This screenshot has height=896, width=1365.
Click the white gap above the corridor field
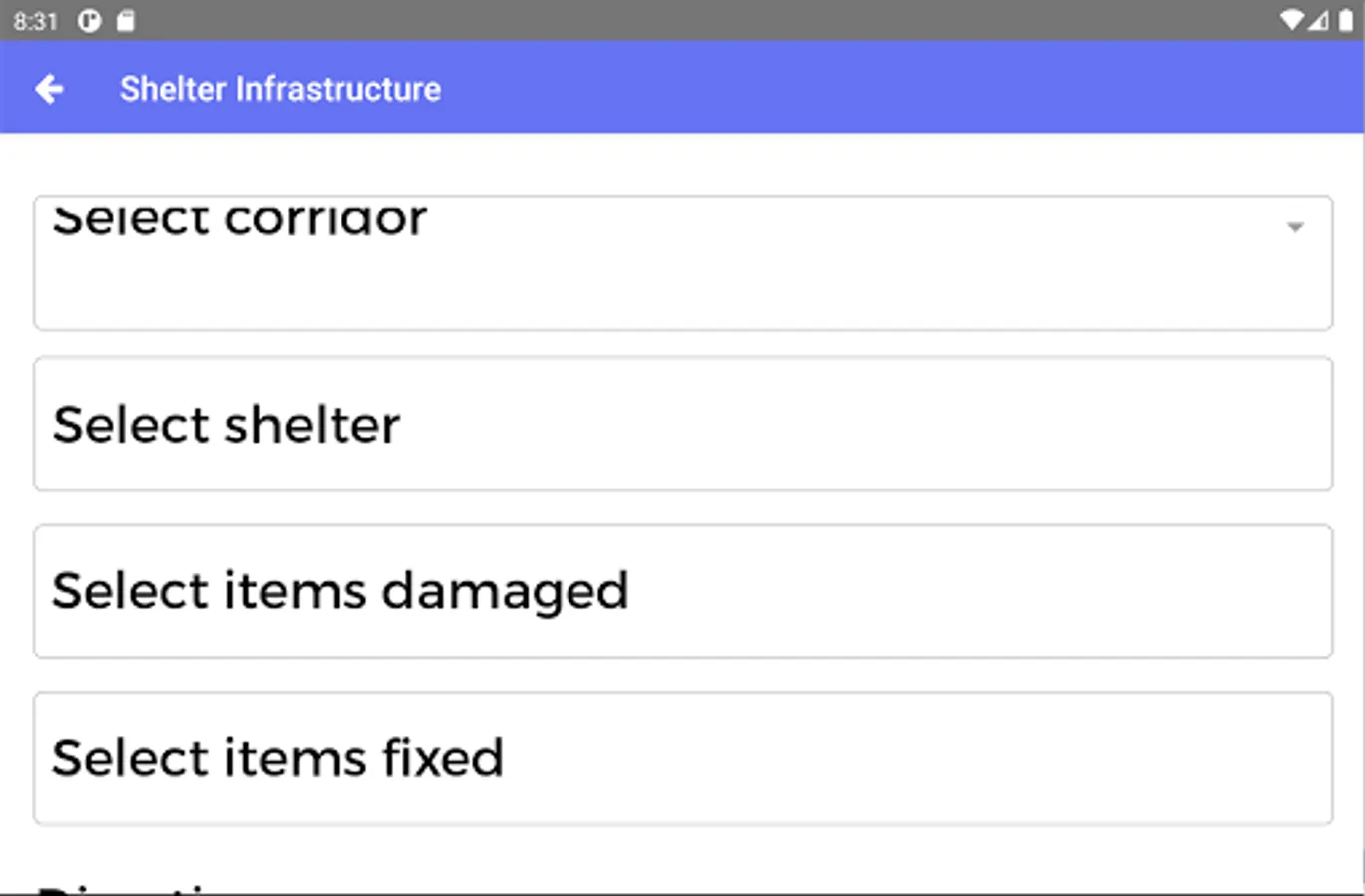click(x=682, y=164)
